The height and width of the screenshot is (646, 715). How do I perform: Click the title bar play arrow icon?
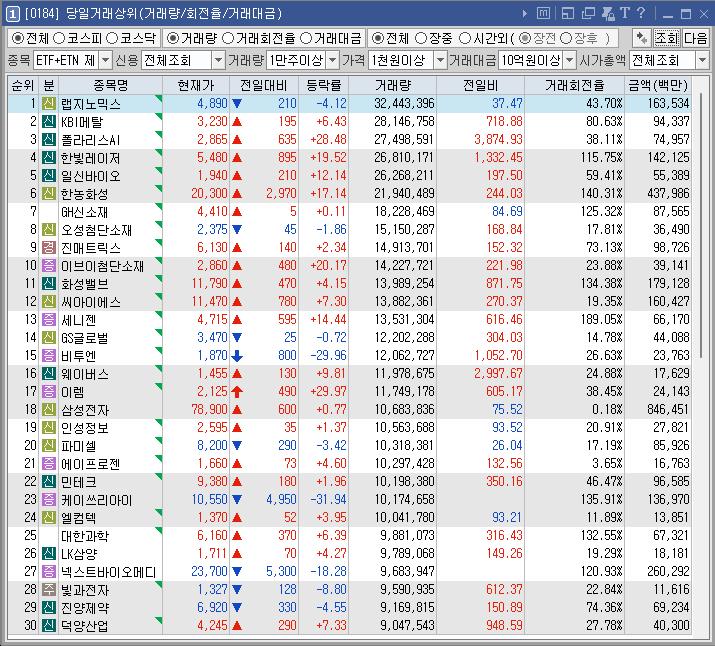[525, 14]
